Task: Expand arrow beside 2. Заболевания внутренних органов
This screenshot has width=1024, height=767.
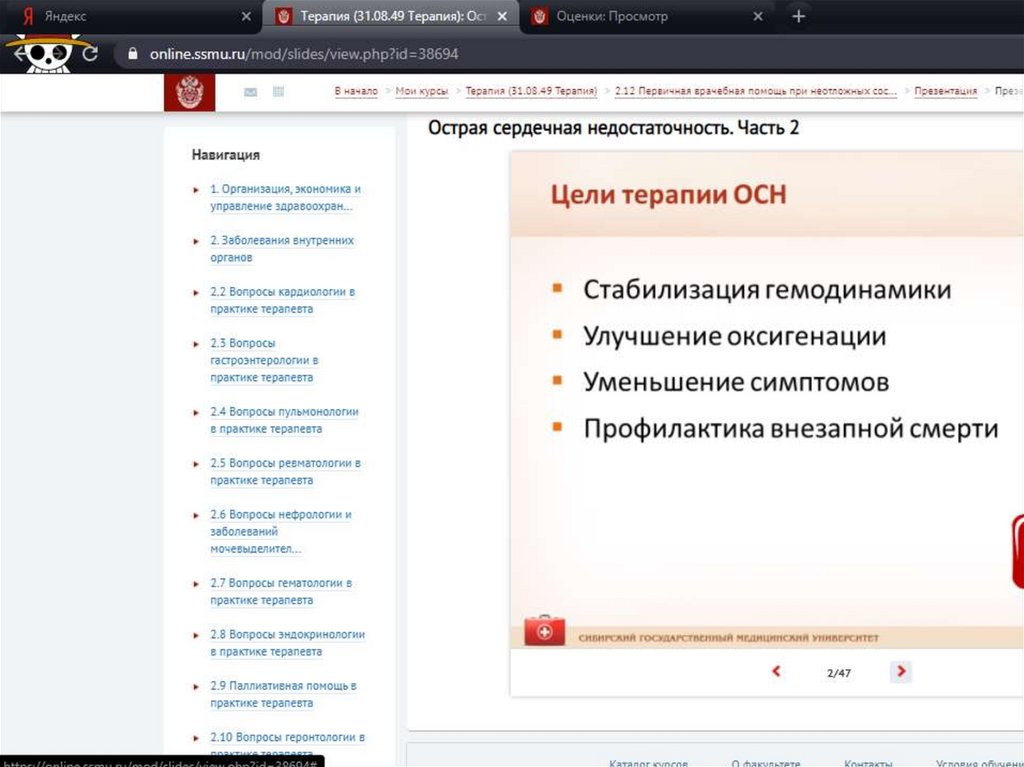Action: [x=196, y=241]
